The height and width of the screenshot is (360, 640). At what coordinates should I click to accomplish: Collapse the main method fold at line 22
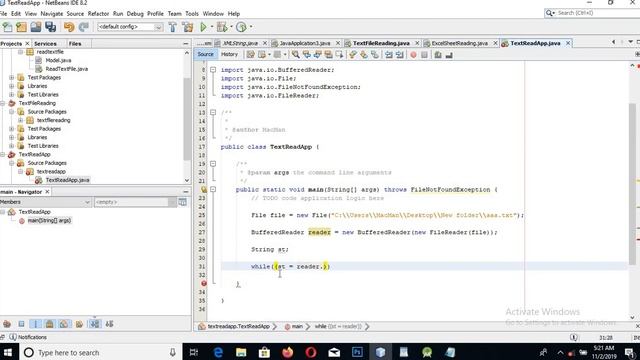click(x=213, y=189)
